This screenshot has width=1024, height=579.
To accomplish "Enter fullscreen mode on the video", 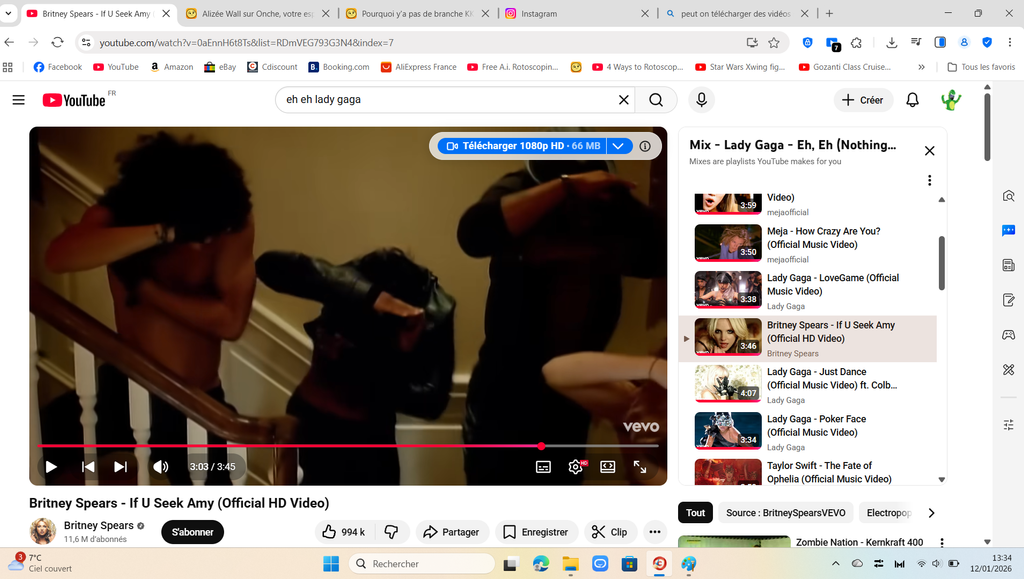I will coord(640,467).
